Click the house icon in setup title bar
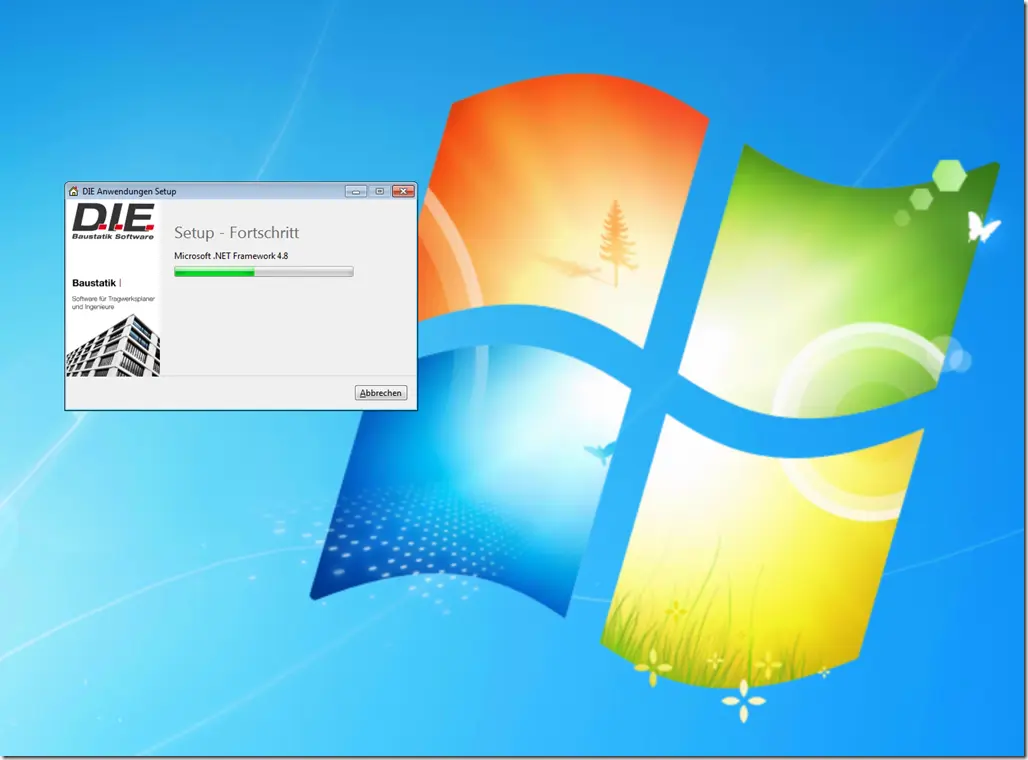This screenshot has width=1028, height=760. [73, 191]
